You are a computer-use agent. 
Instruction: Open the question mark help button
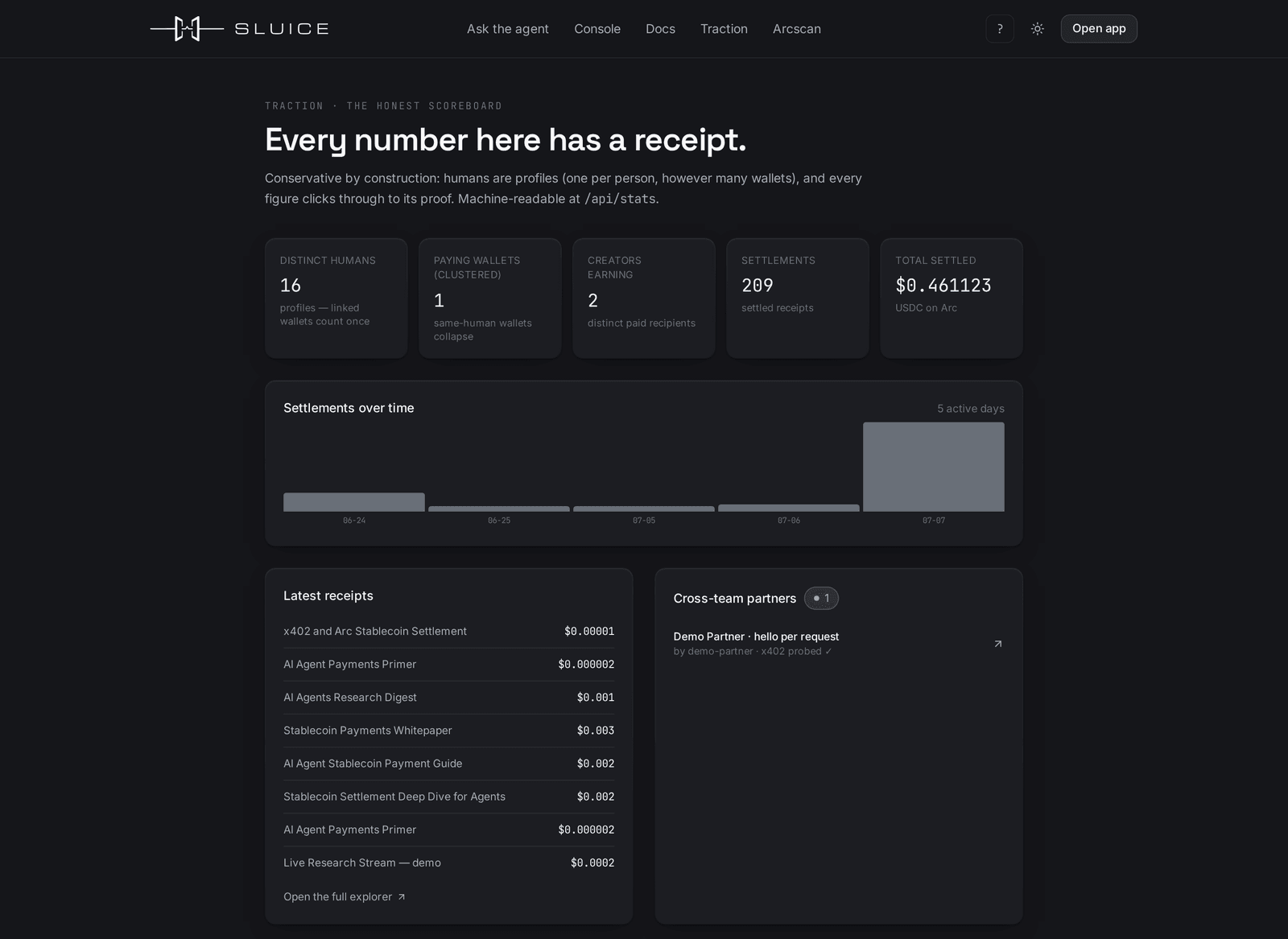[1000, 29]
